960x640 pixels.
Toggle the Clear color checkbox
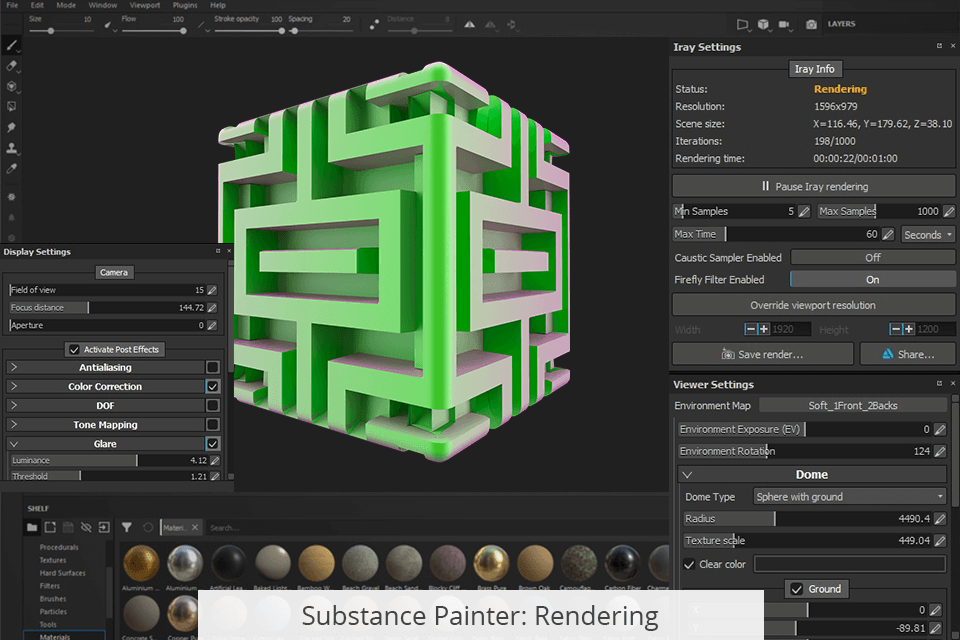click(x=689, y=565)
